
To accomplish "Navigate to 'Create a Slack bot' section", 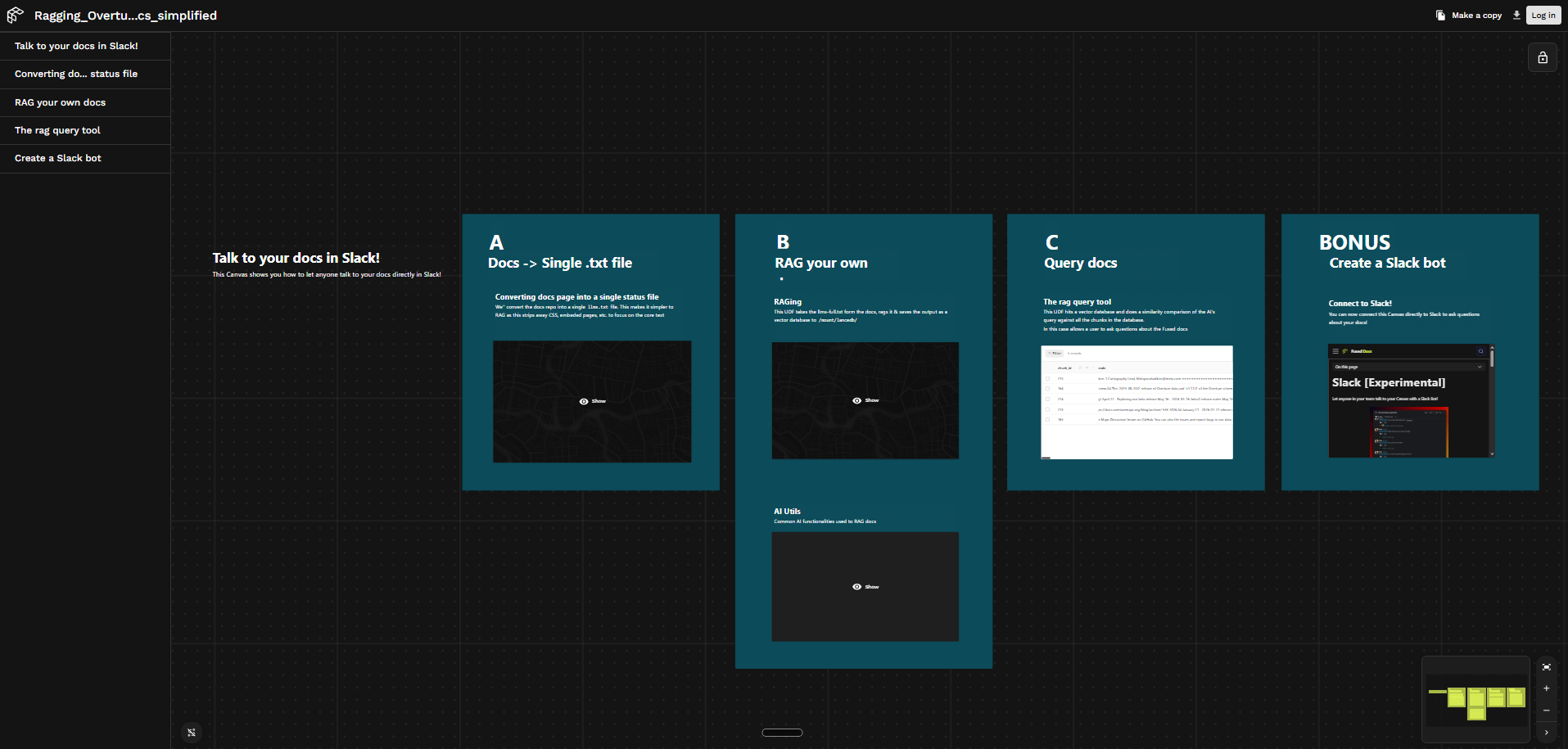I will click(x=57, y=157).
